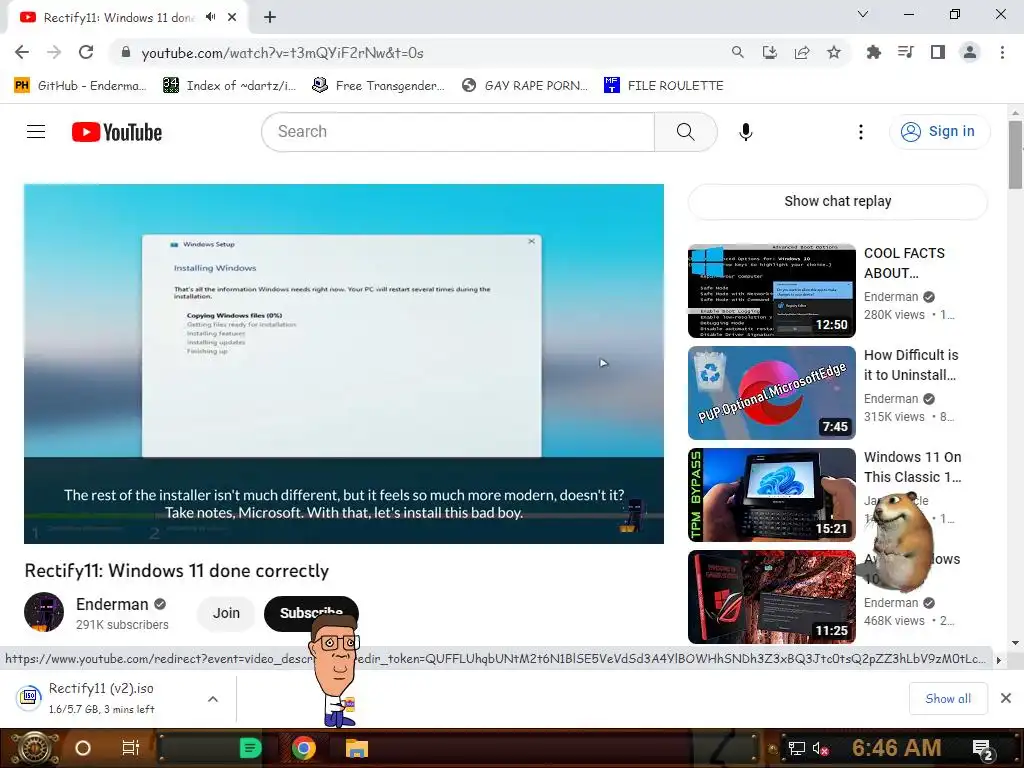Search by voice with the microphone
1024x768 pixels.
tap(746, 132)
